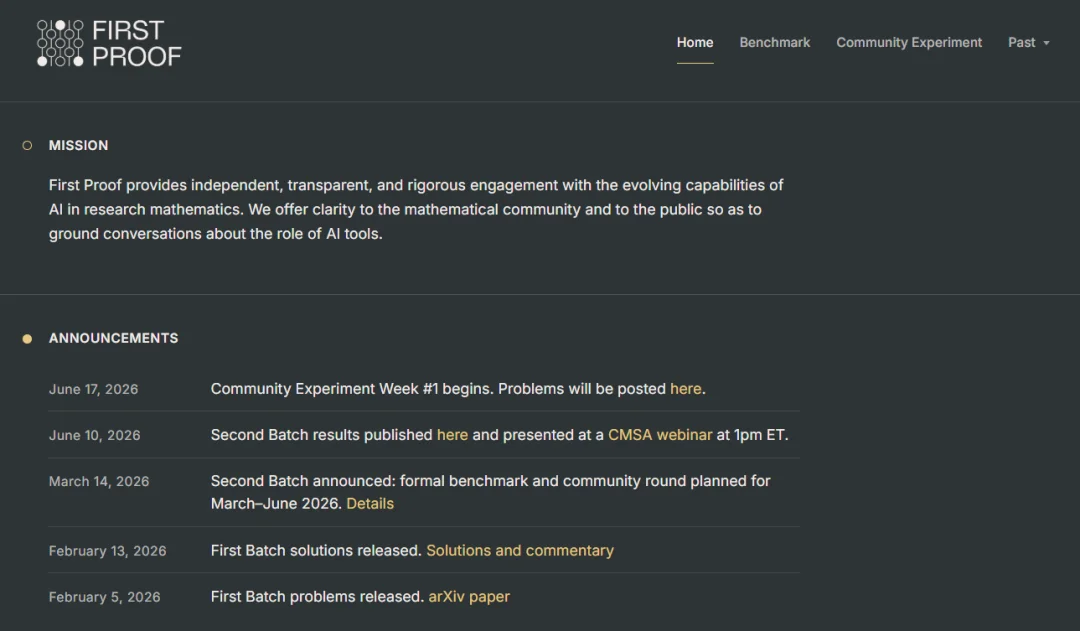Click the mission statement paragraph
The height and width of the screenshot is (631, 1080).
tap(416, 209)
